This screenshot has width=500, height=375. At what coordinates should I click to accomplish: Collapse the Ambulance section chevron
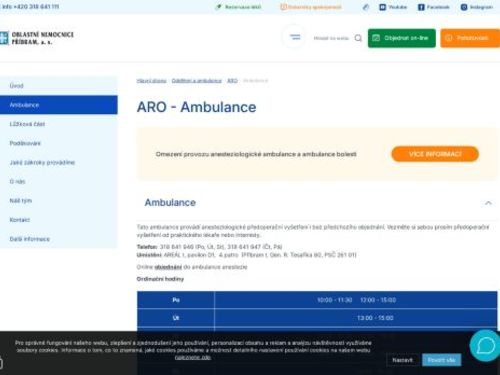(x=488, y=203)
